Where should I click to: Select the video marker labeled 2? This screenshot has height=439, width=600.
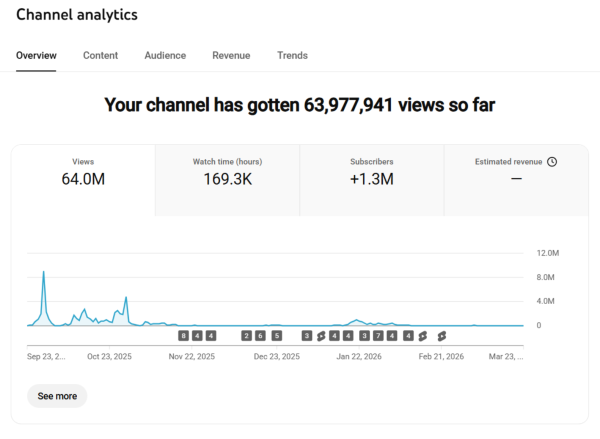click(x=246, y=336)
